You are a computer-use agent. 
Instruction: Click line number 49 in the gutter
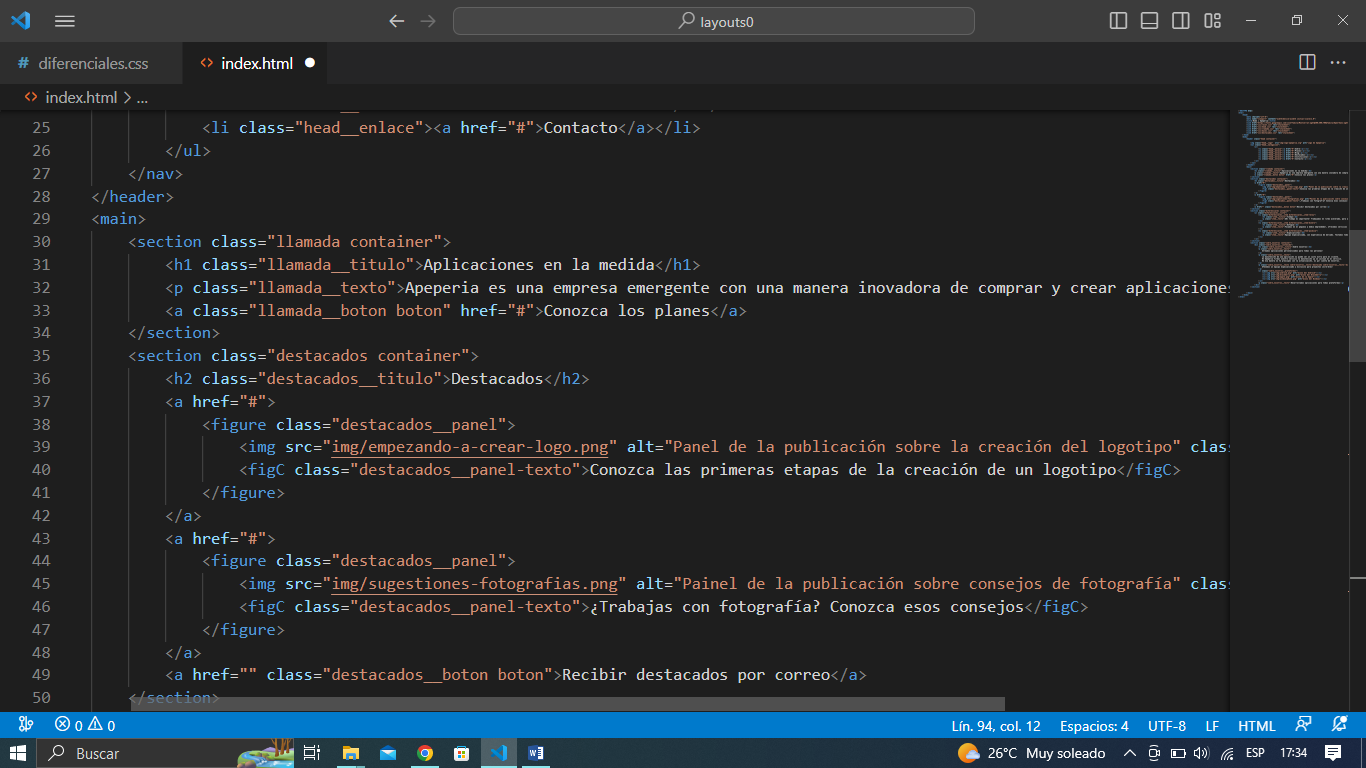[41, 675]
